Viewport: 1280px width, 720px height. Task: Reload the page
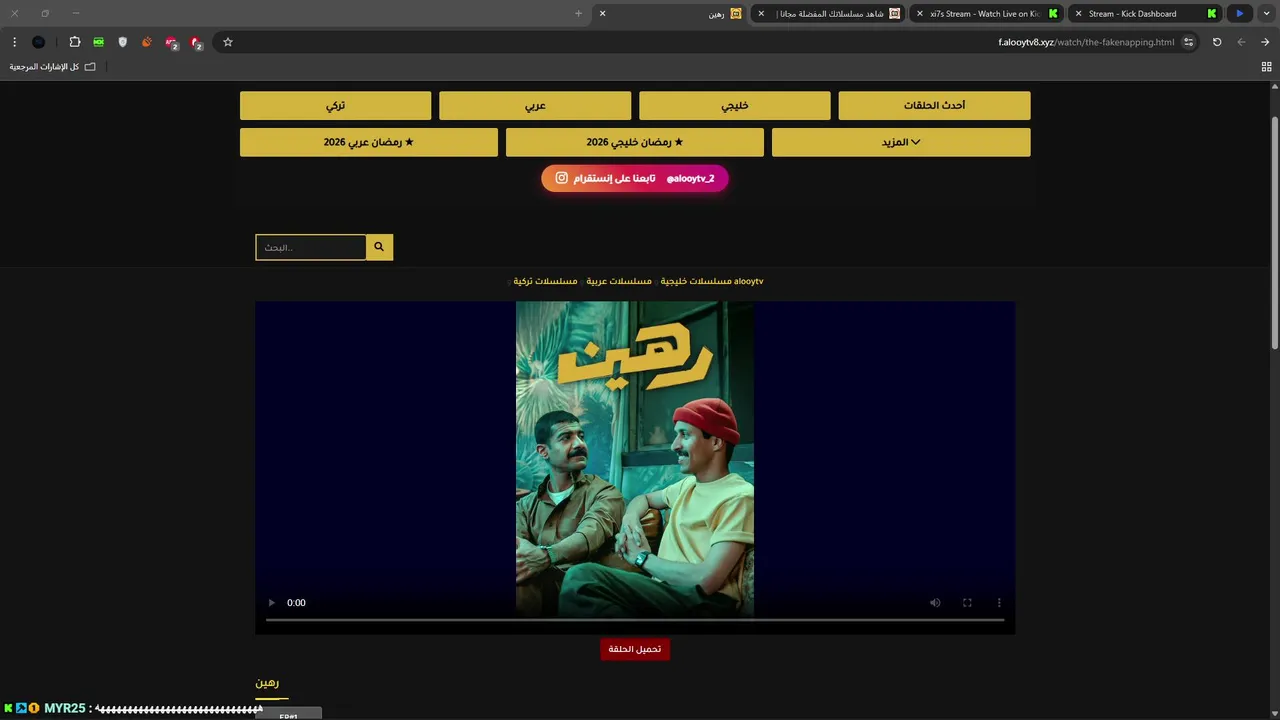(1217, 42)
